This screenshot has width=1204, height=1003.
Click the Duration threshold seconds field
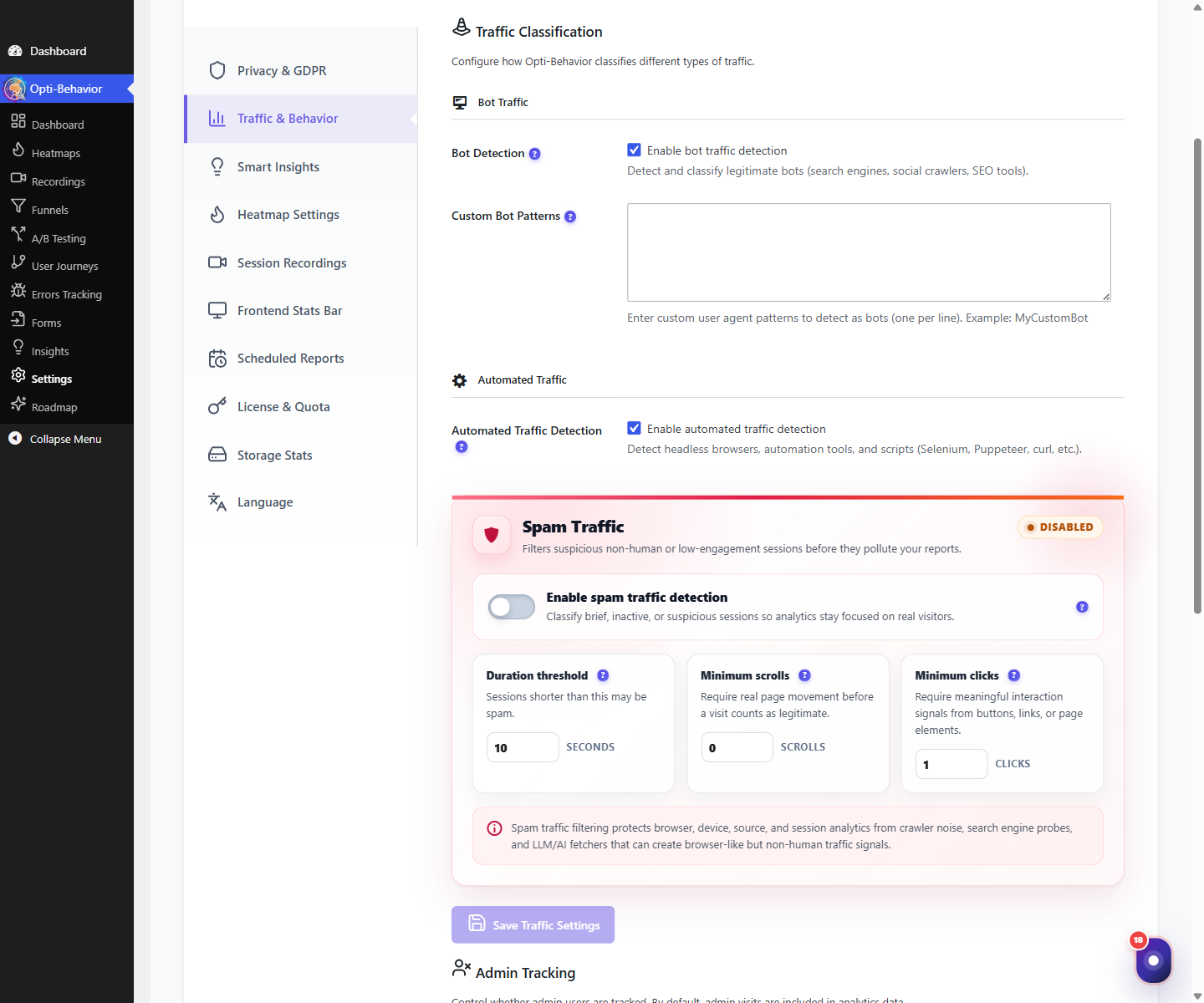(x=523, y=747)
